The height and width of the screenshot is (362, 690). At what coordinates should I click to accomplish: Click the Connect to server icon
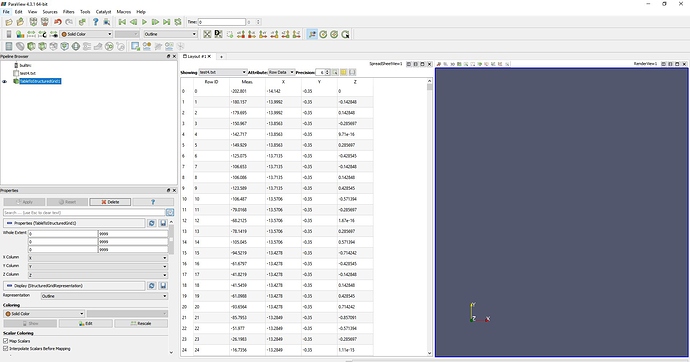coord(33,22)
